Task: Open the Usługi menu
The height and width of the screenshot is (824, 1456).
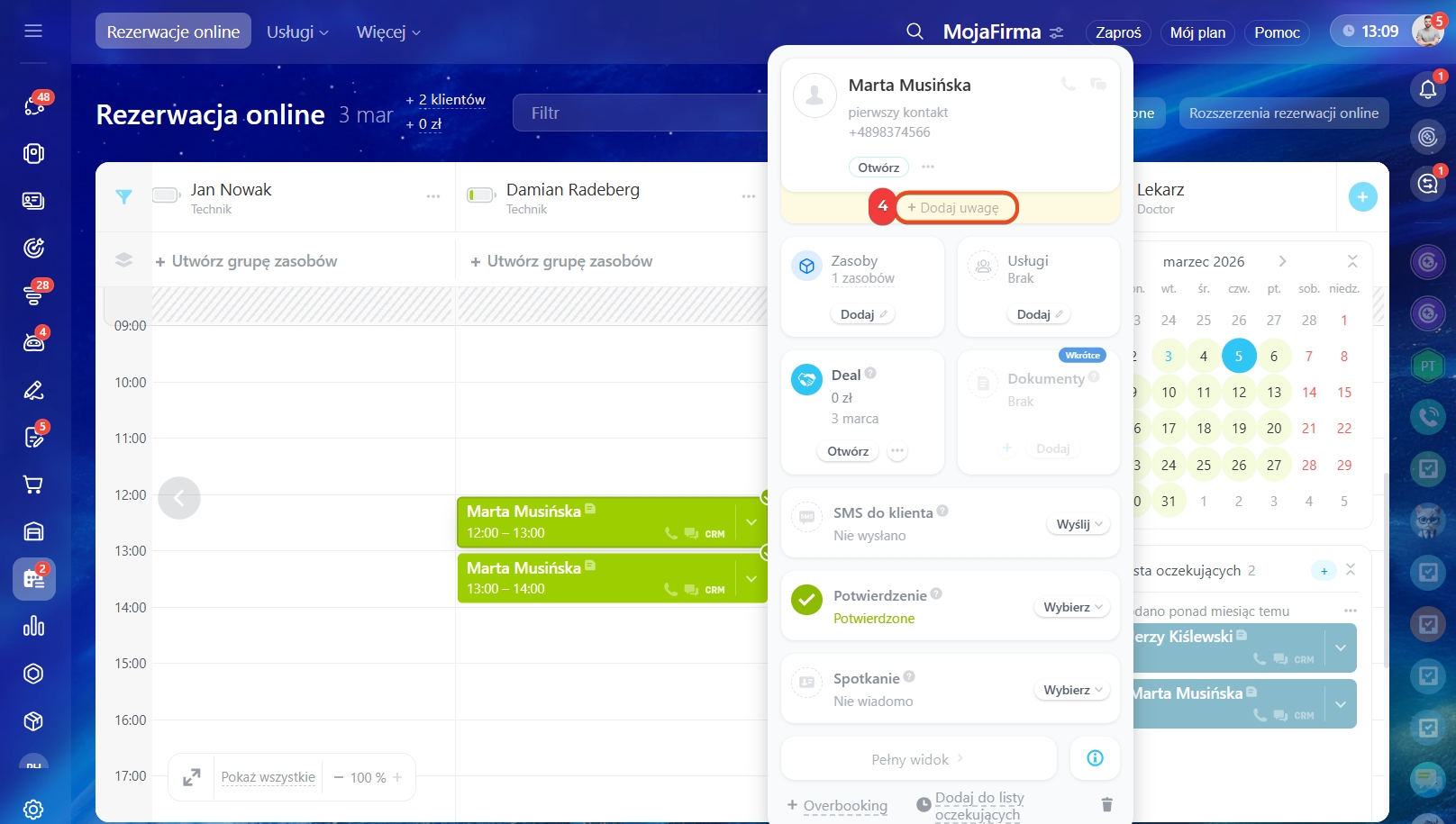Action: click(297, 32)
